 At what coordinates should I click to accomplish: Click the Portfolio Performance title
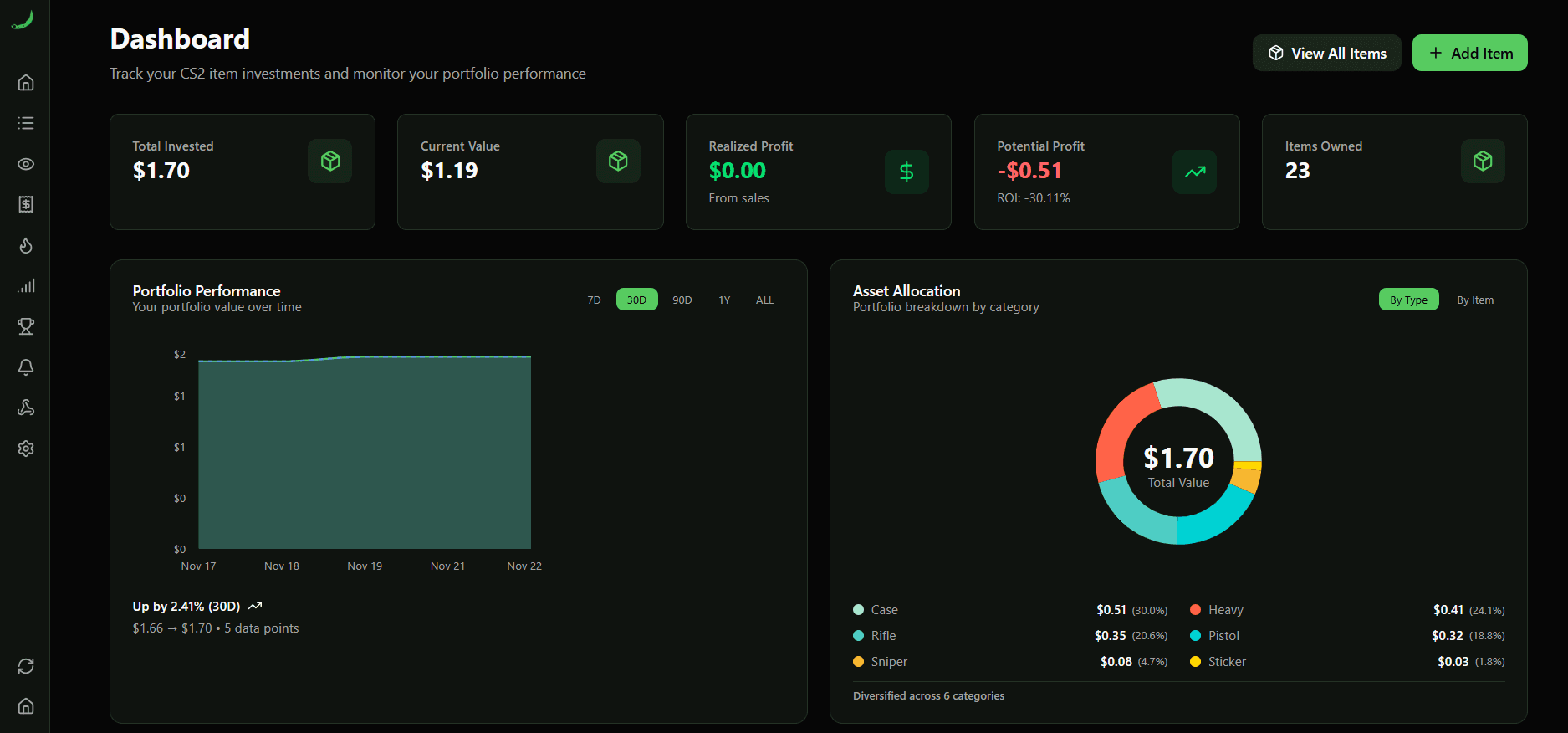tap(207, 291)
